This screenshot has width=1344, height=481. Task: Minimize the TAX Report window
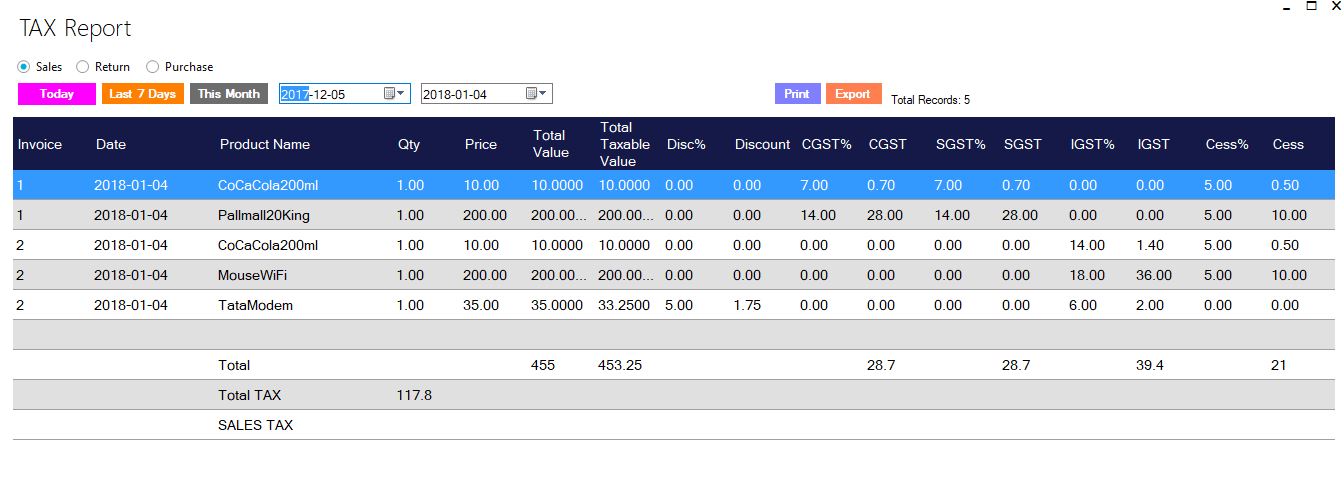pos(1285,8)
